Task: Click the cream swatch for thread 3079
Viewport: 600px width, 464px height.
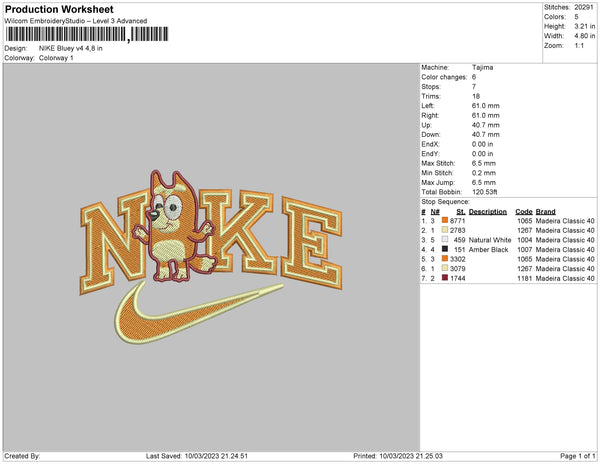Action: click(x=445, y=268)
